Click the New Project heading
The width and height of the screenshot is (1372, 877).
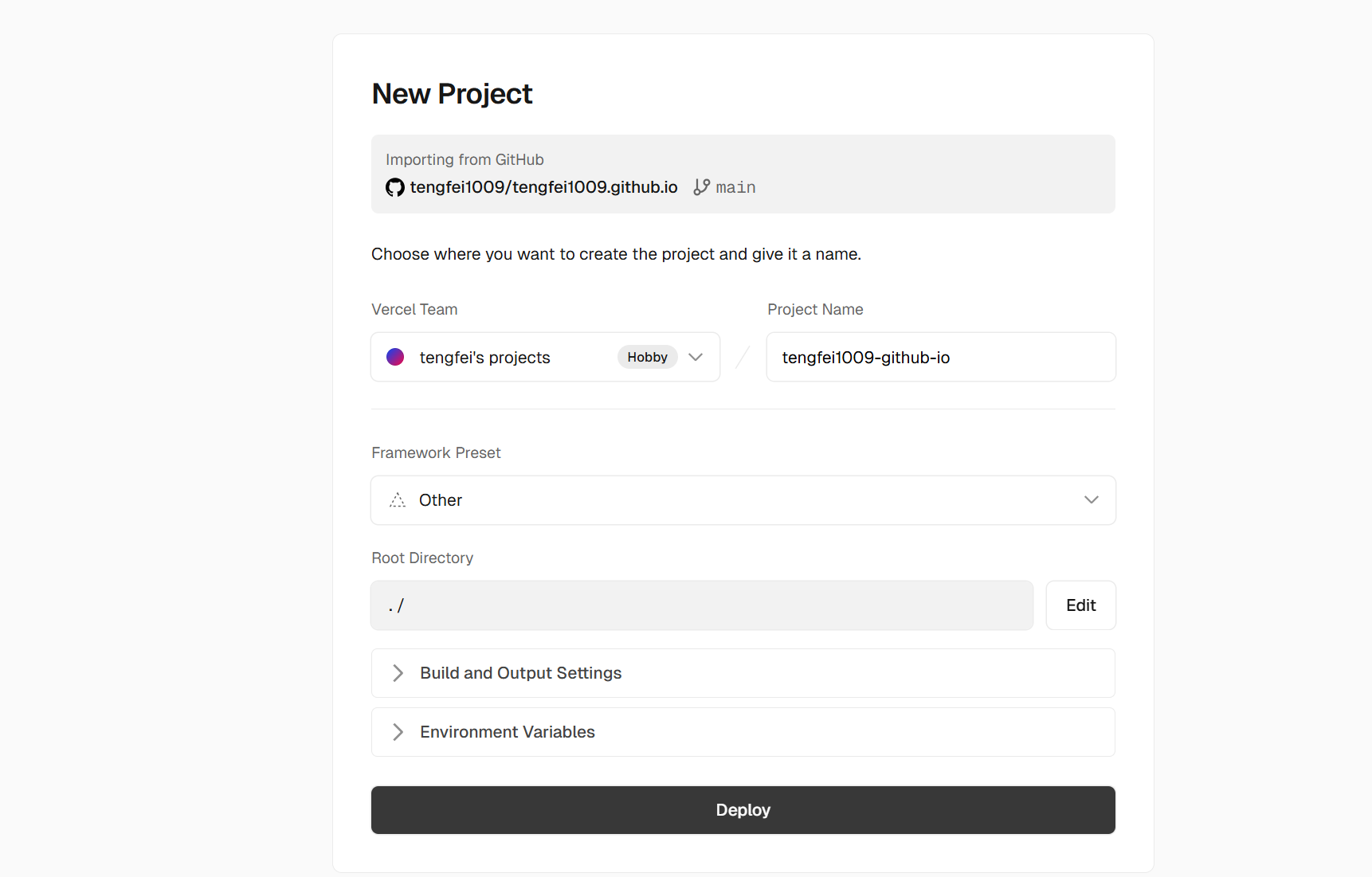click(x=452, y=94)
